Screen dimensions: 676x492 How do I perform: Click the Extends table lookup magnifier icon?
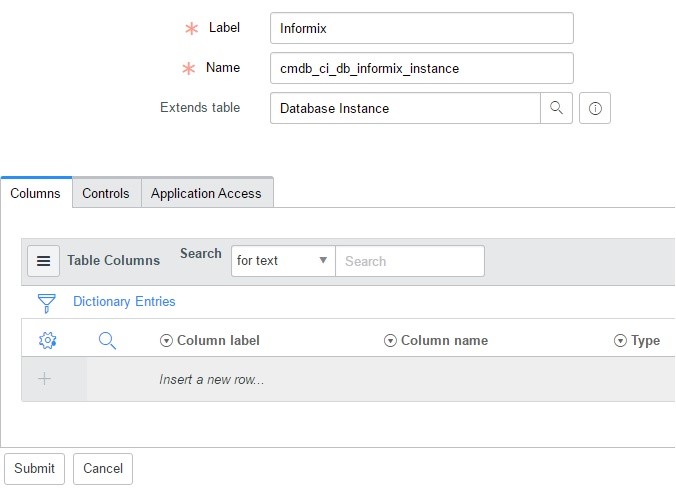coord(556,108)
